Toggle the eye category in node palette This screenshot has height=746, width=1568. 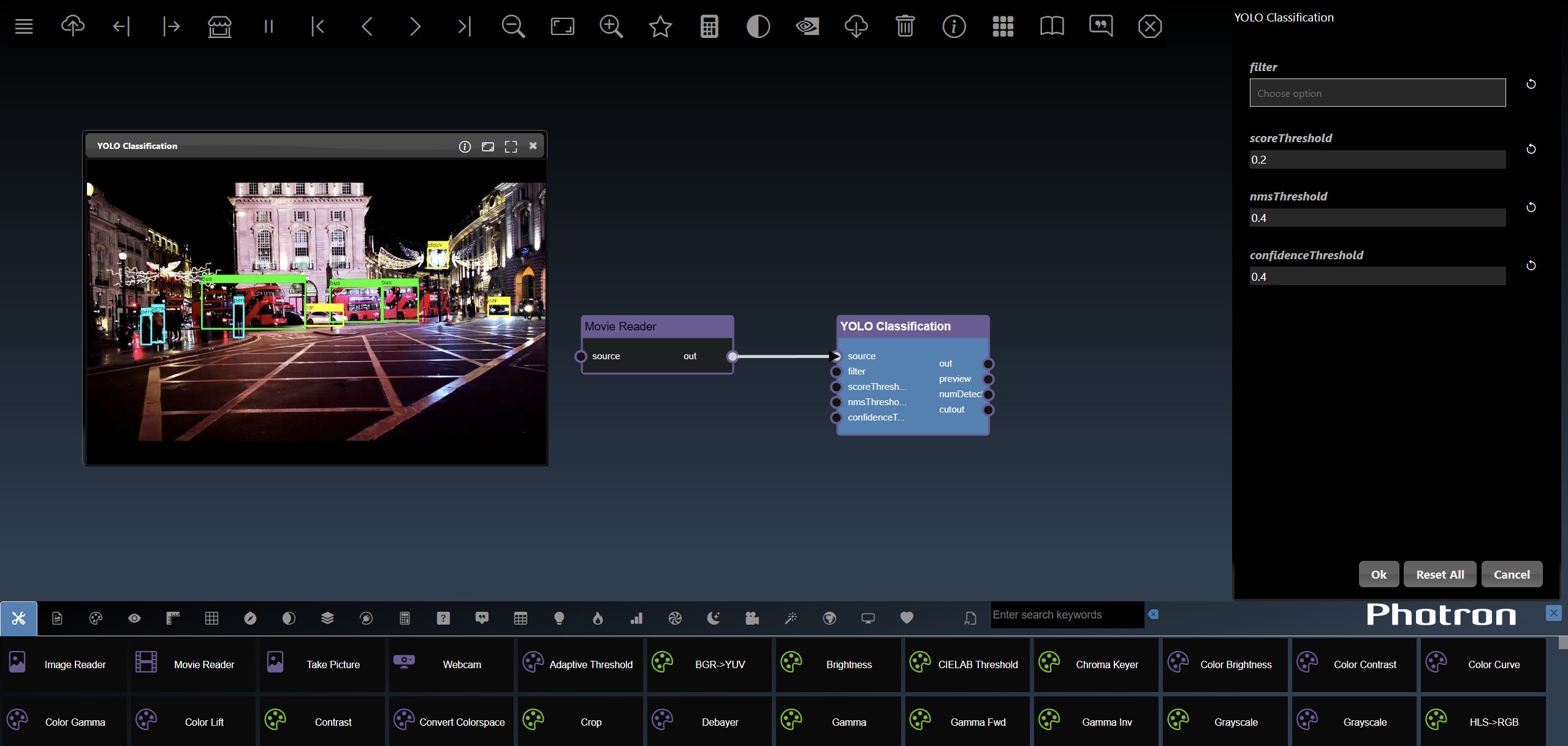(x=134, y=618)
